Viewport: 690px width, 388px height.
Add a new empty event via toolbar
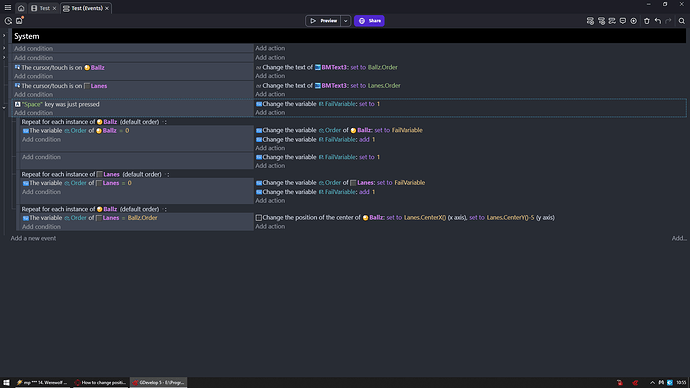tap(590, 21)
